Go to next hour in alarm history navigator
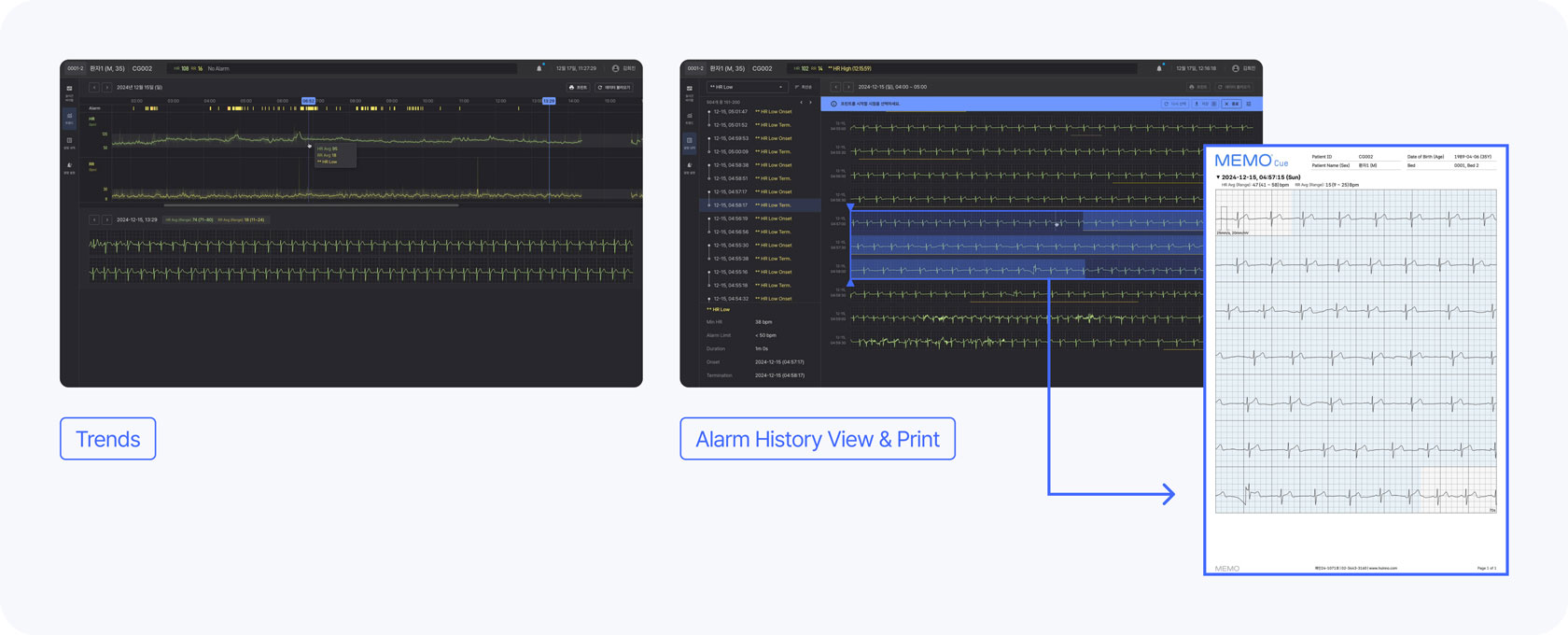Image resolution: width=1568 pixels, height=635 pixels. 848,87
